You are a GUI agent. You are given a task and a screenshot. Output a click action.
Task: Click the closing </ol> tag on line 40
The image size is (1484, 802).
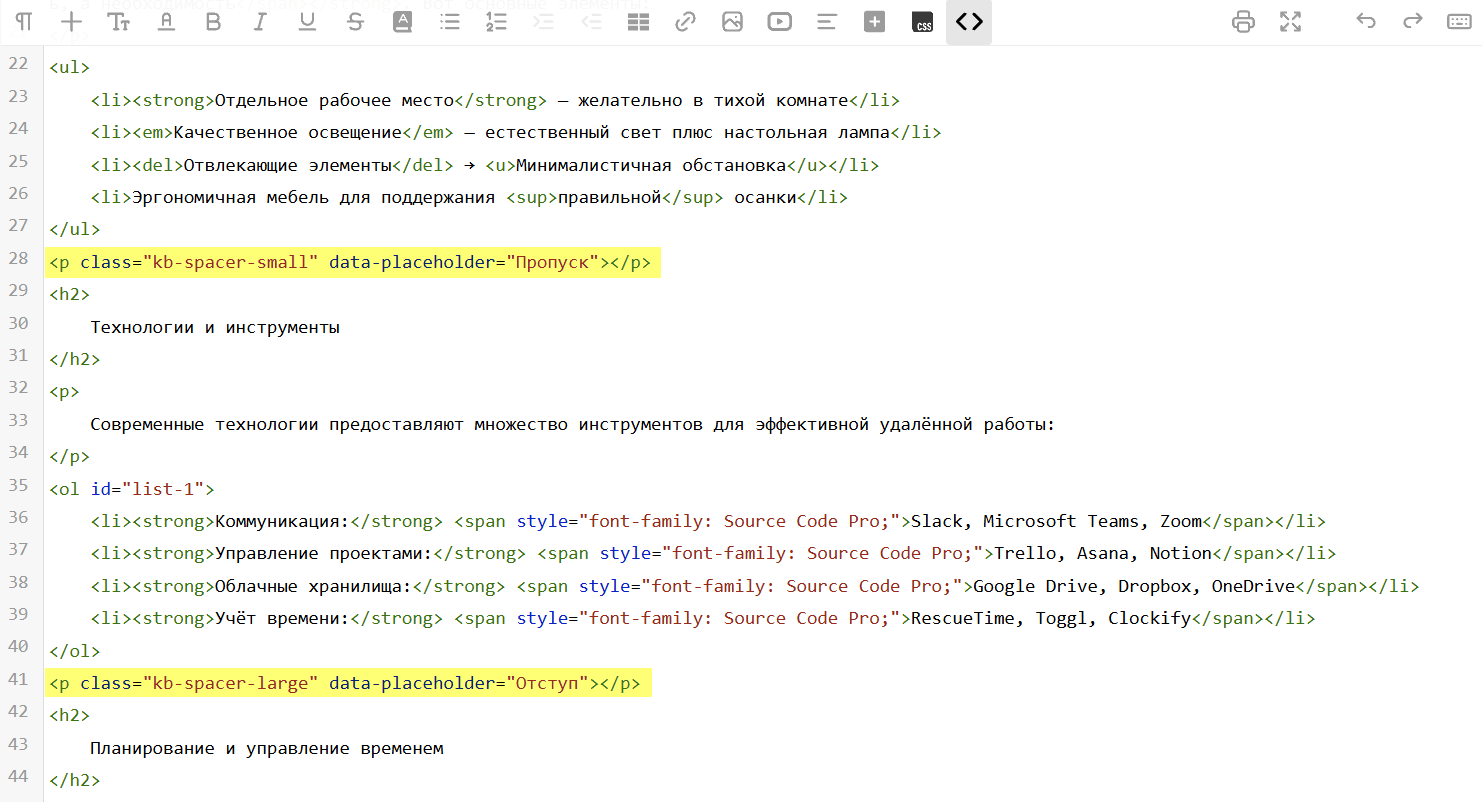click(74, 651)
